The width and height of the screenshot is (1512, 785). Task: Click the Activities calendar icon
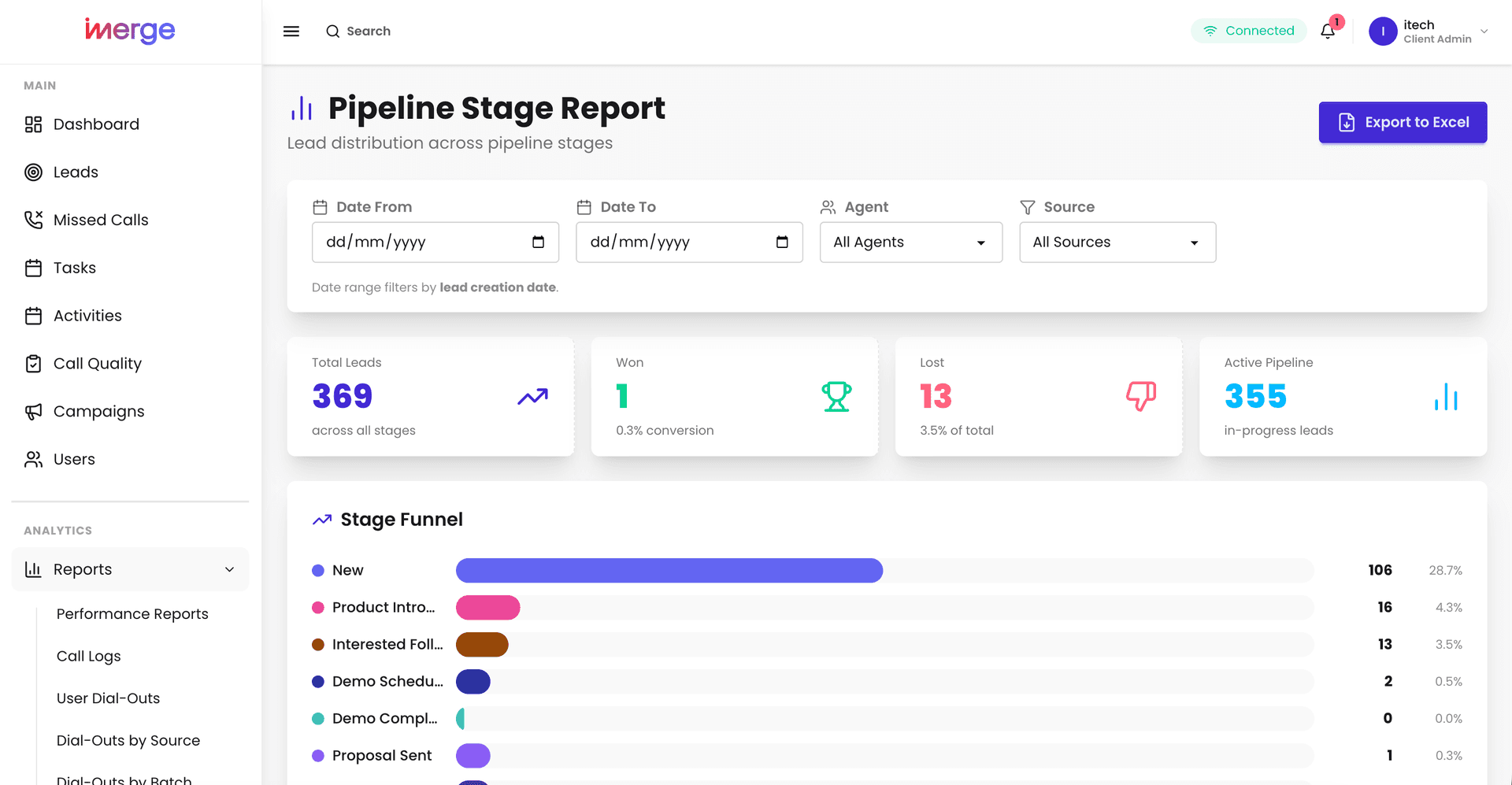pyautogui.click(x=33, y=316)
